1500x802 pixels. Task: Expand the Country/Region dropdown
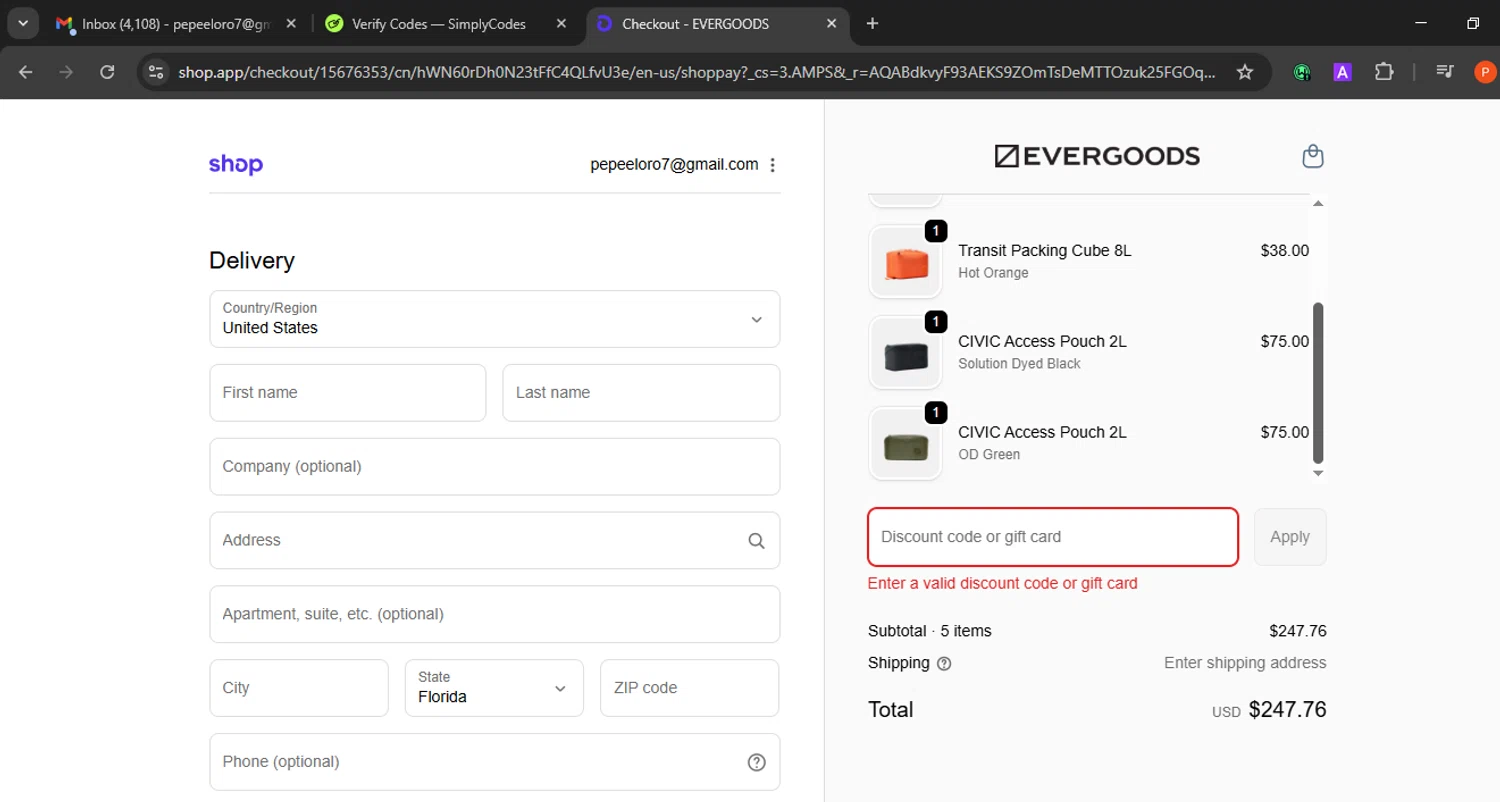click(x=494, y=319)
